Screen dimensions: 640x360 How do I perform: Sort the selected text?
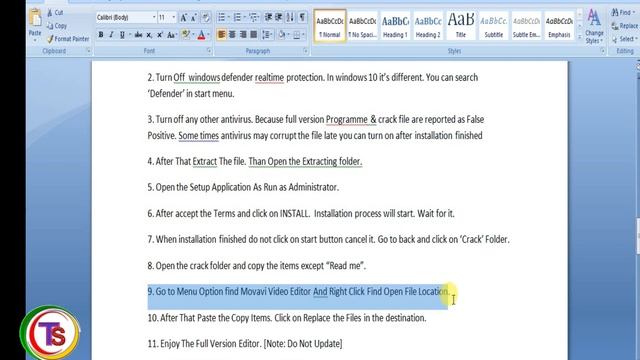tap(290, 17)
